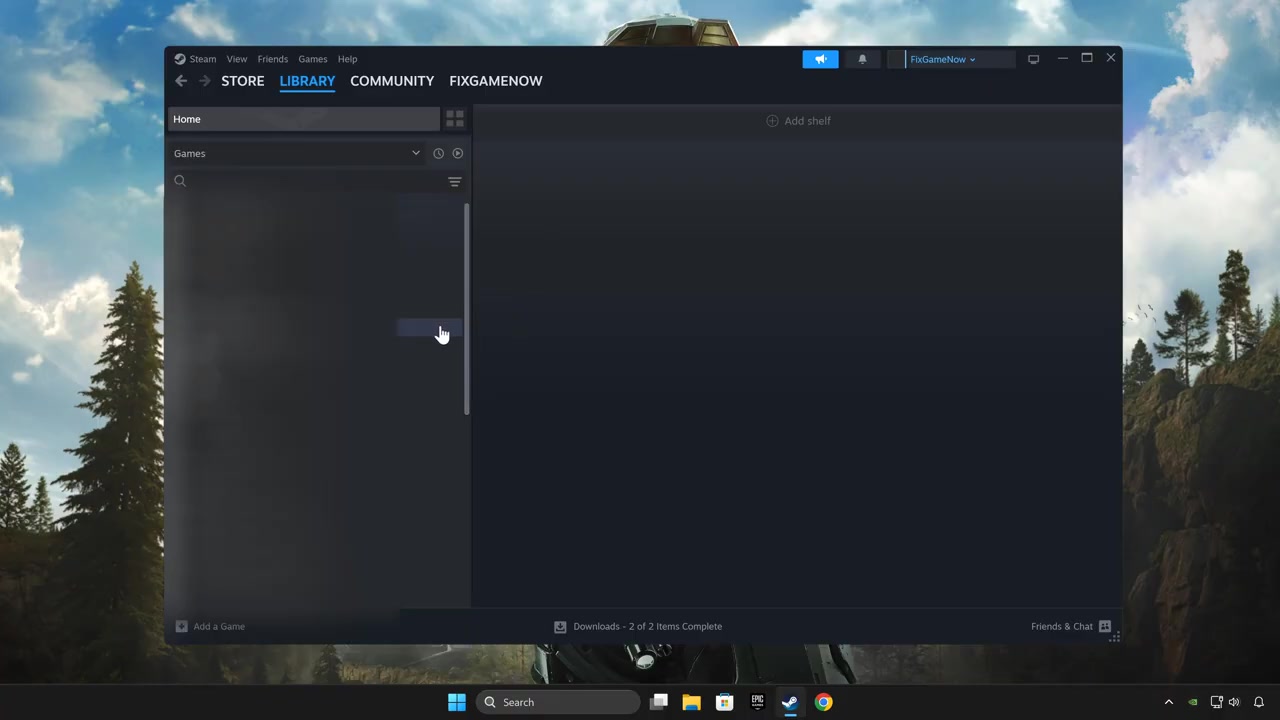The image size is (1280, 720).
Task: Open Task View on the taskbar
Action: pyautogui.click(x=658, y=702)
